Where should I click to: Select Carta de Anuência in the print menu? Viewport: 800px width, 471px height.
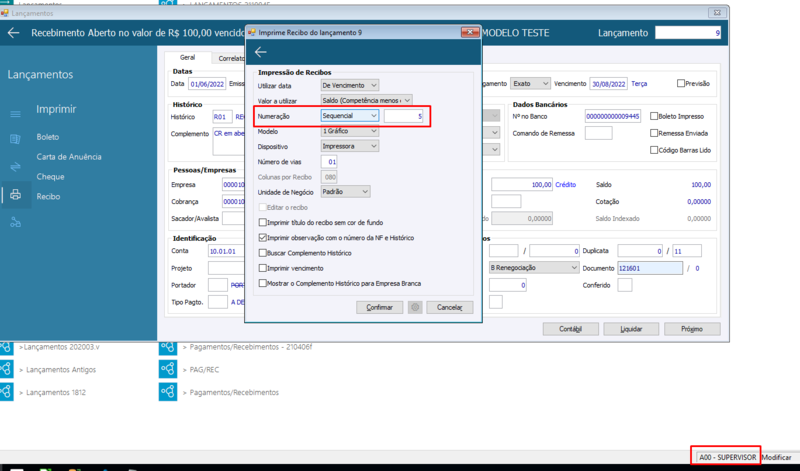point(69,157)
